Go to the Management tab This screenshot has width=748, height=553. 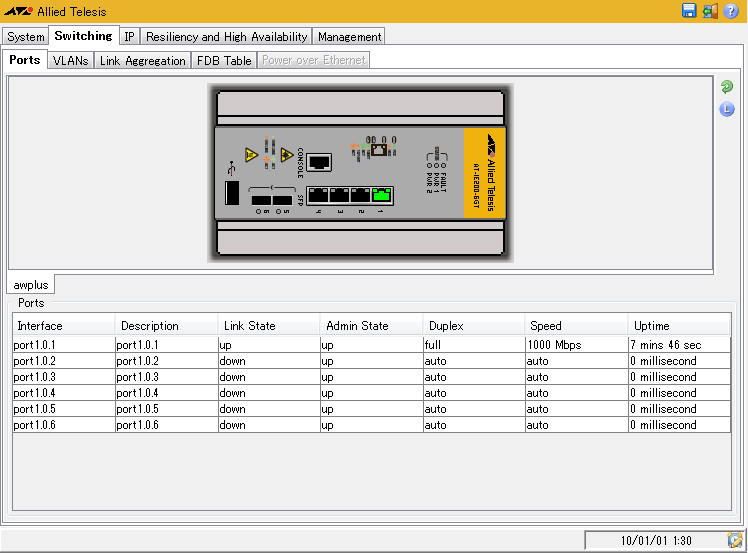coord(349,37)
